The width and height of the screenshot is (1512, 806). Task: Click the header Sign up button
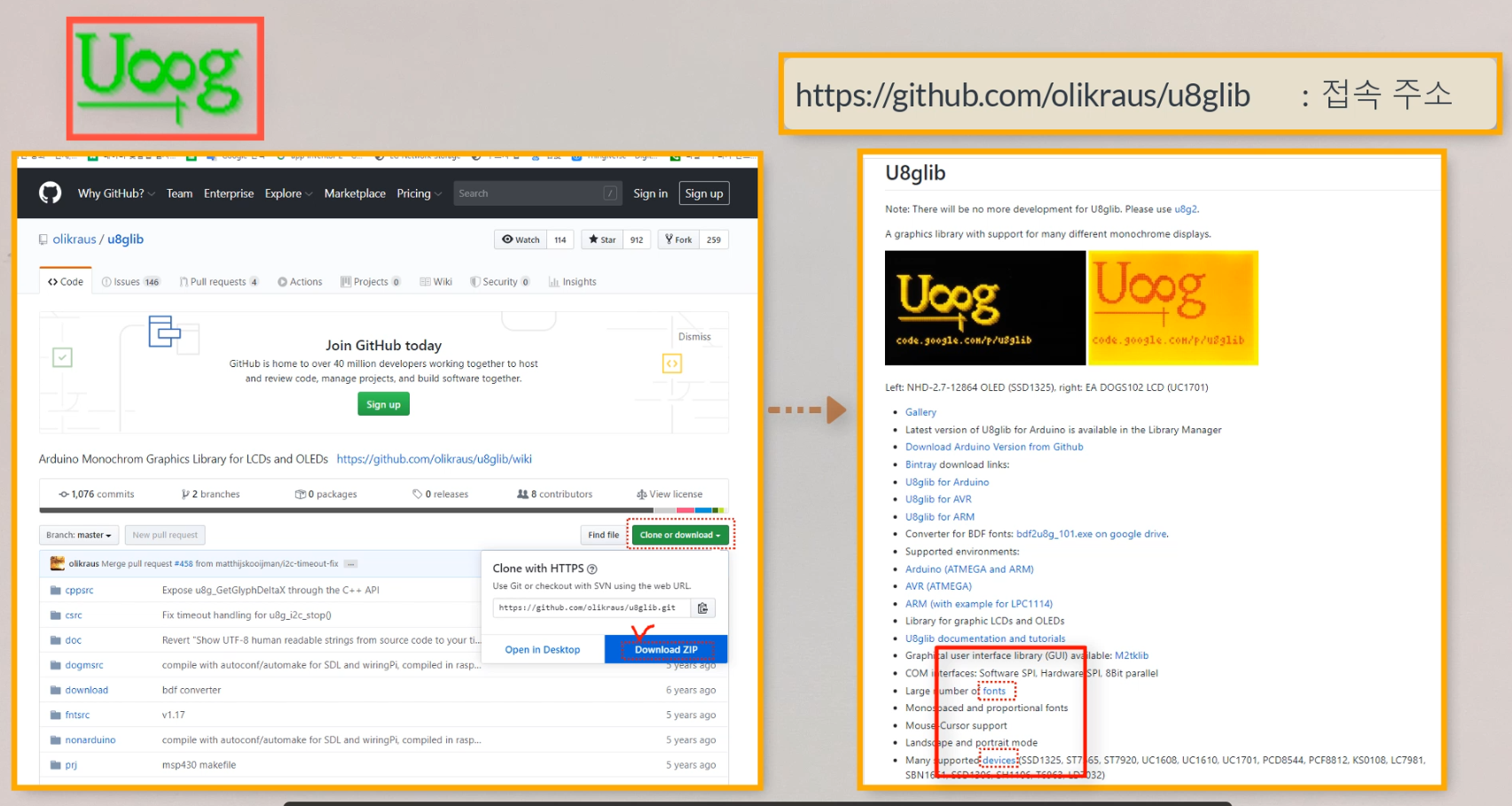click(x=704, y=193)
